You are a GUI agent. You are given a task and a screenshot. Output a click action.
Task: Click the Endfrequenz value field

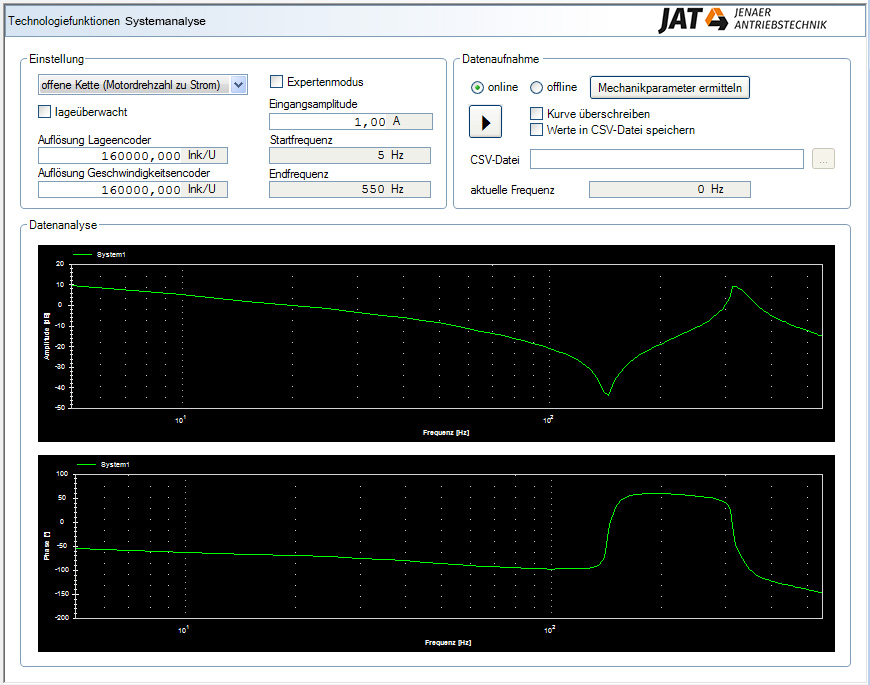tap(350, 189)
